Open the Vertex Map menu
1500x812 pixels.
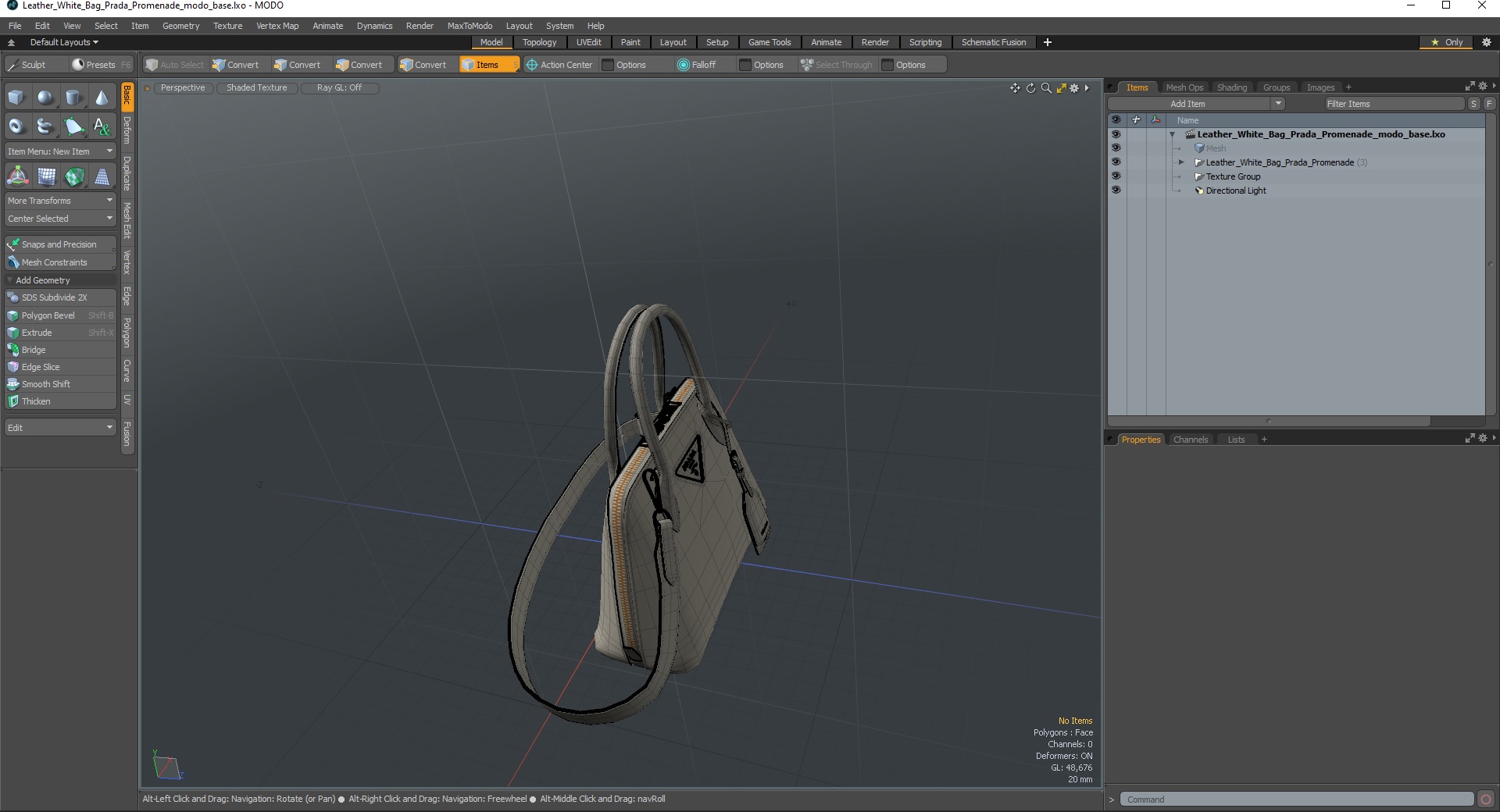(x=277, y=26)
